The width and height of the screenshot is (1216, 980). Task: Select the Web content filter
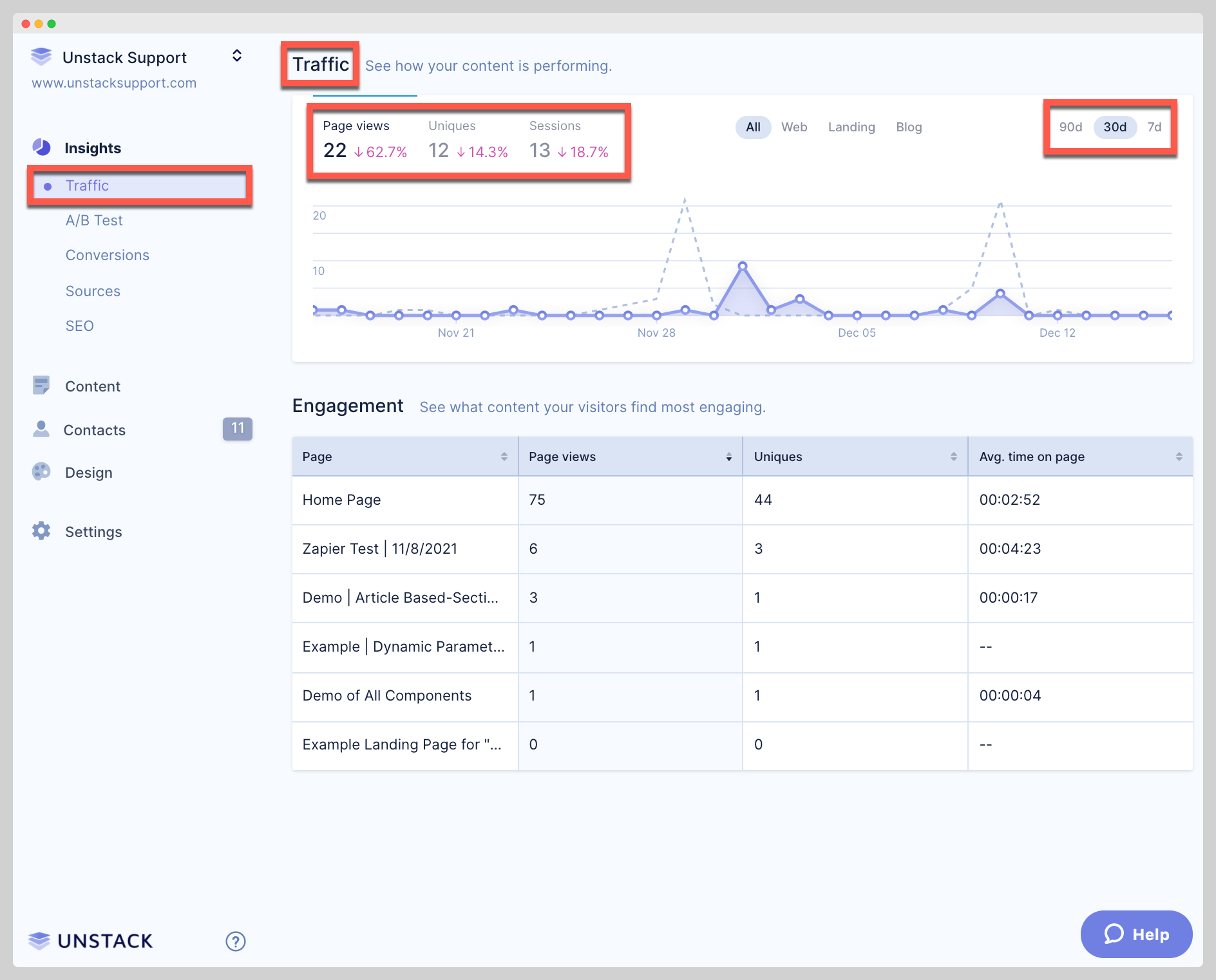(794, 127)
